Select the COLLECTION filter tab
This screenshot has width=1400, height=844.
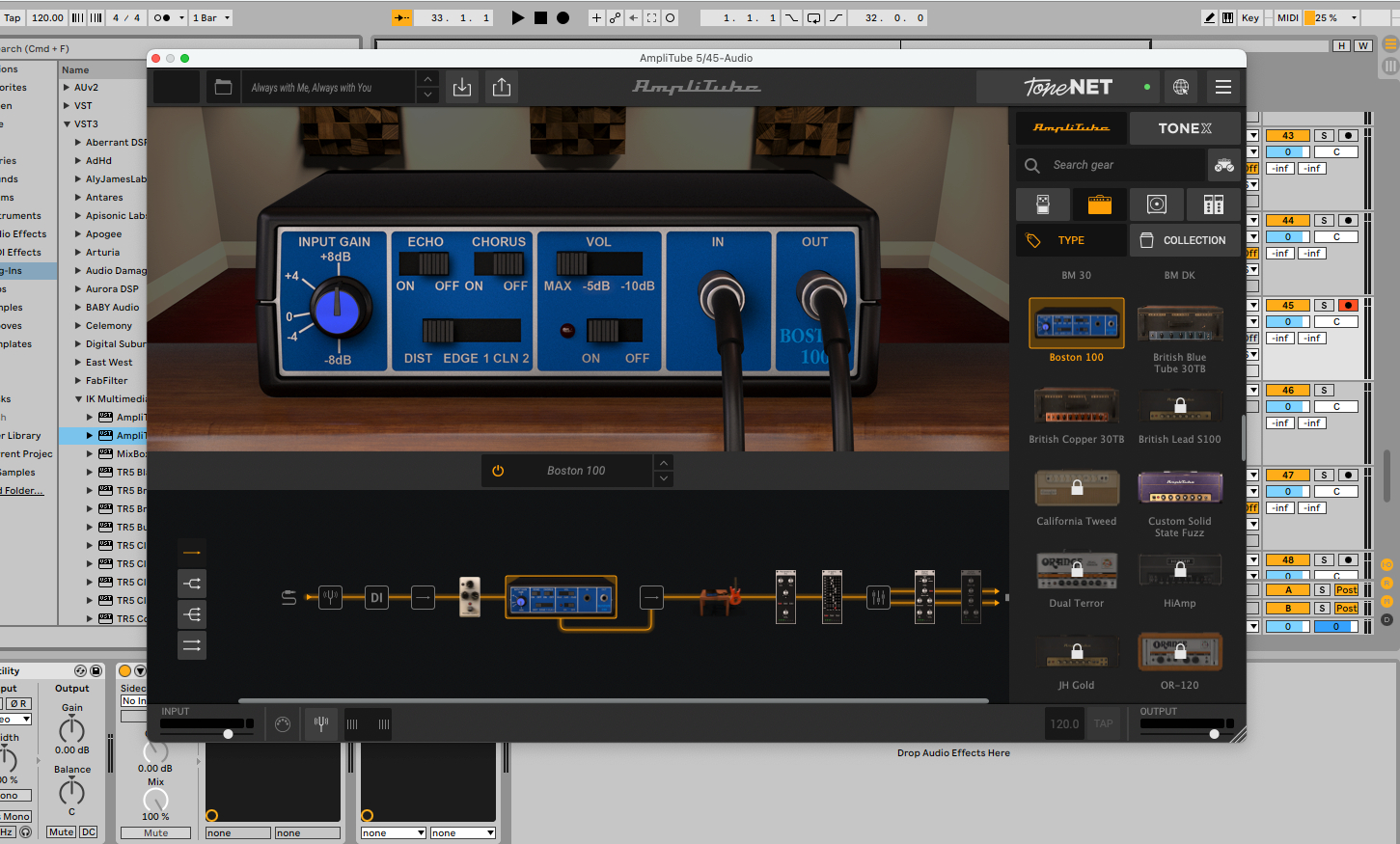point(1184,240)
